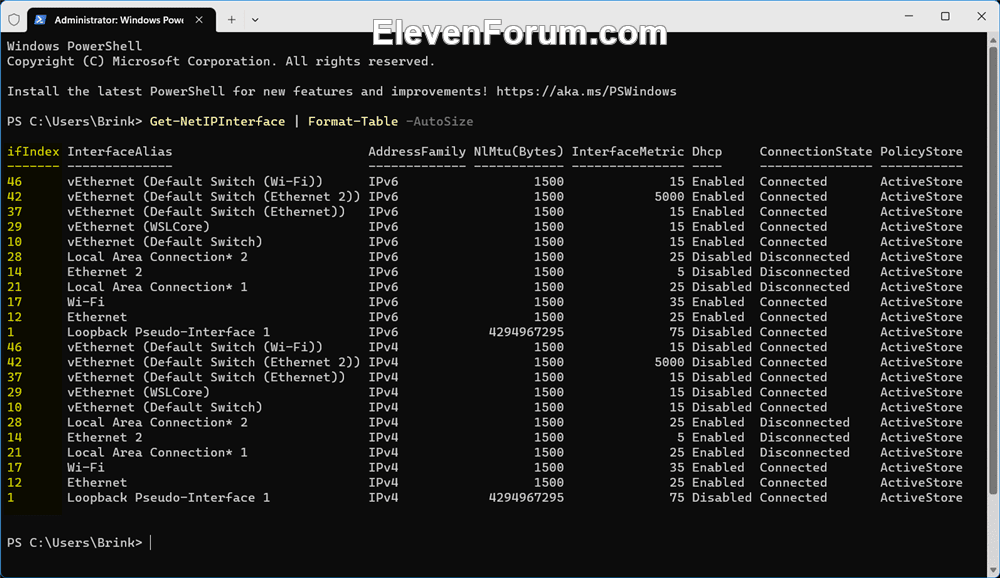The width and height of the screenshot is (1000, 578).
Task: Click metric 75 in the IPv4 Loopback row
Action: [x=677, y=497]
